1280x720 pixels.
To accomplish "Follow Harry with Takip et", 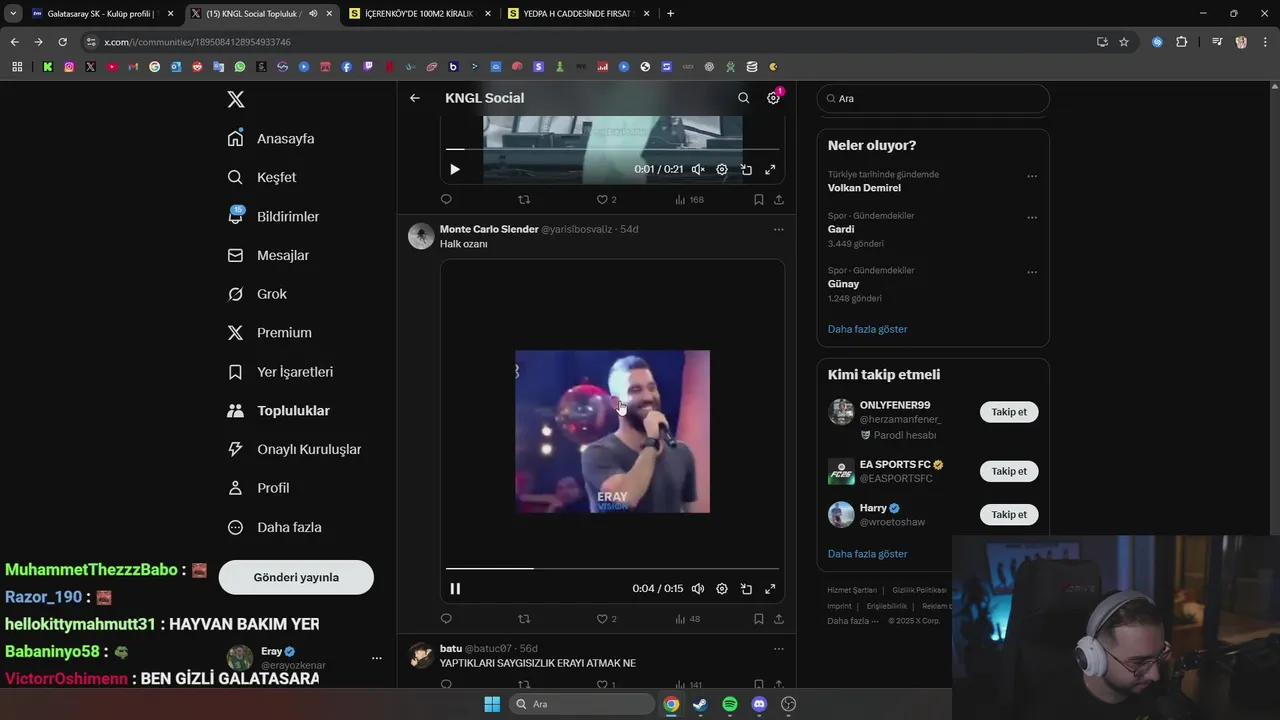I will click(x=1009, y=514).
